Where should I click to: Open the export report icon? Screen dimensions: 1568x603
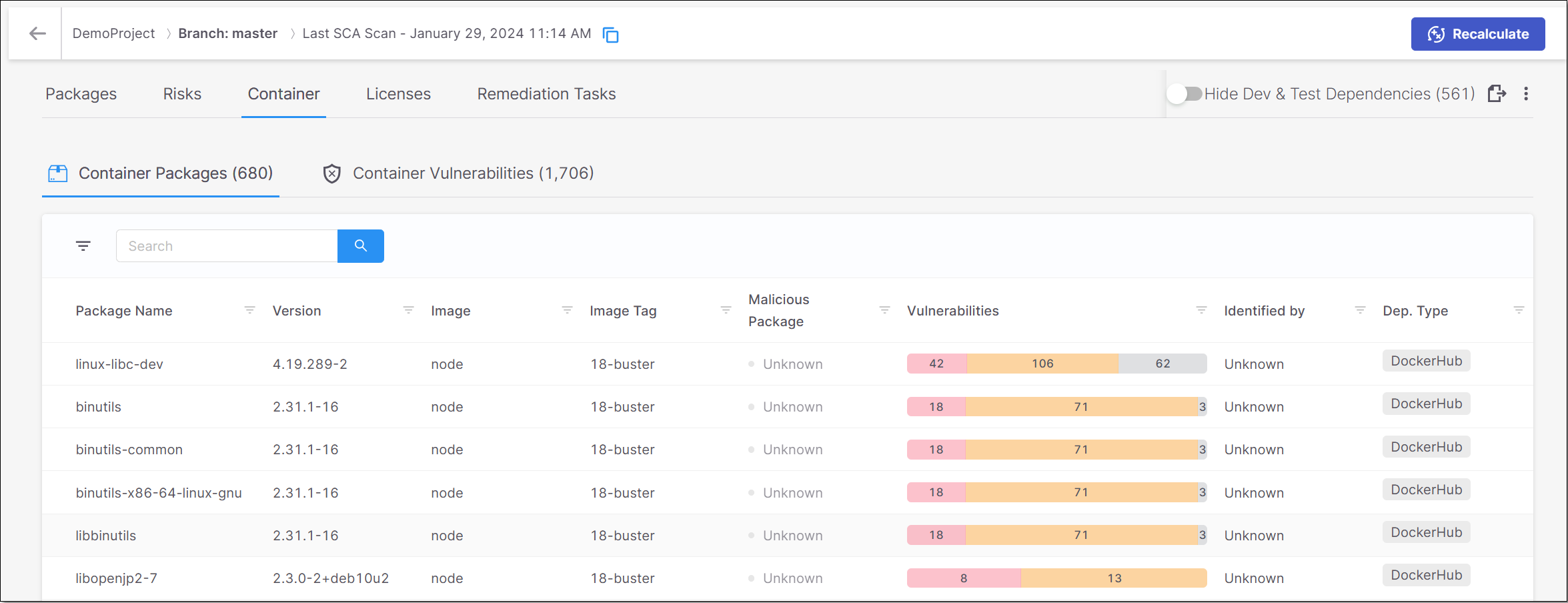coord(1497,93)
